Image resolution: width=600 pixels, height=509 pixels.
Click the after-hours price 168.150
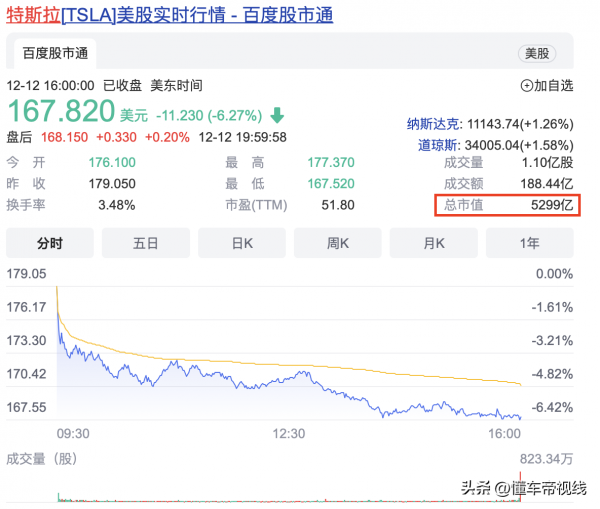[x=64, y=137]
